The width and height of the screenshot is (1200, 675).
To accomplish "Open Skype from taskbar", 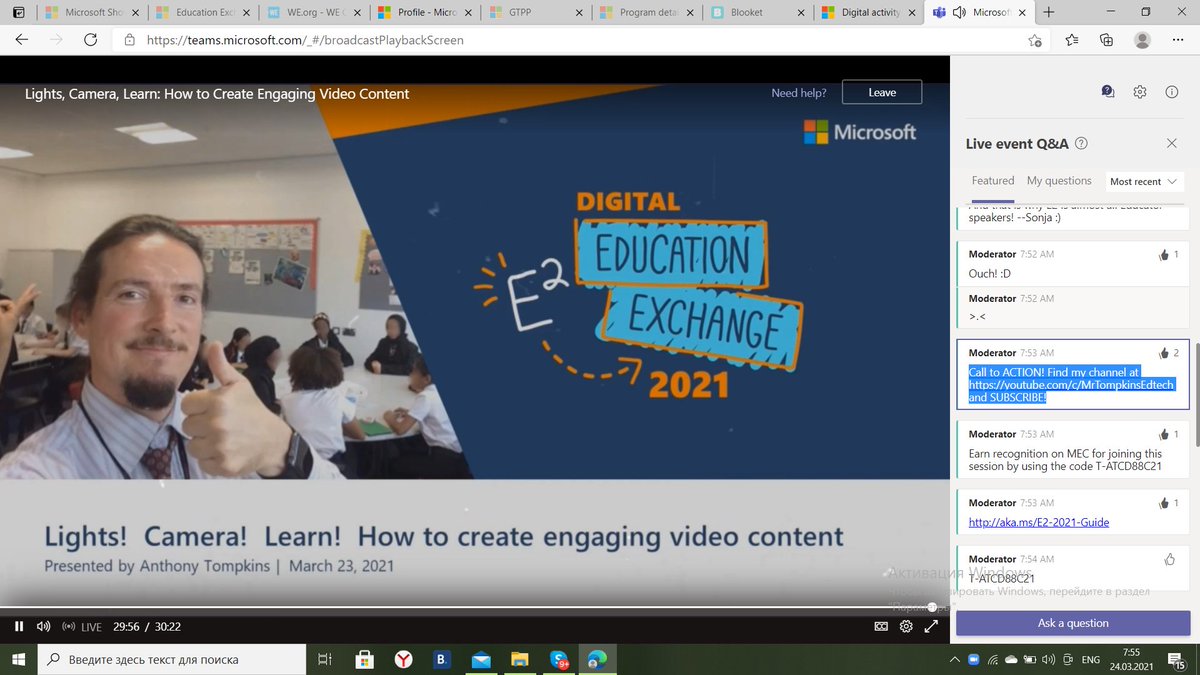I will [559, 659].
